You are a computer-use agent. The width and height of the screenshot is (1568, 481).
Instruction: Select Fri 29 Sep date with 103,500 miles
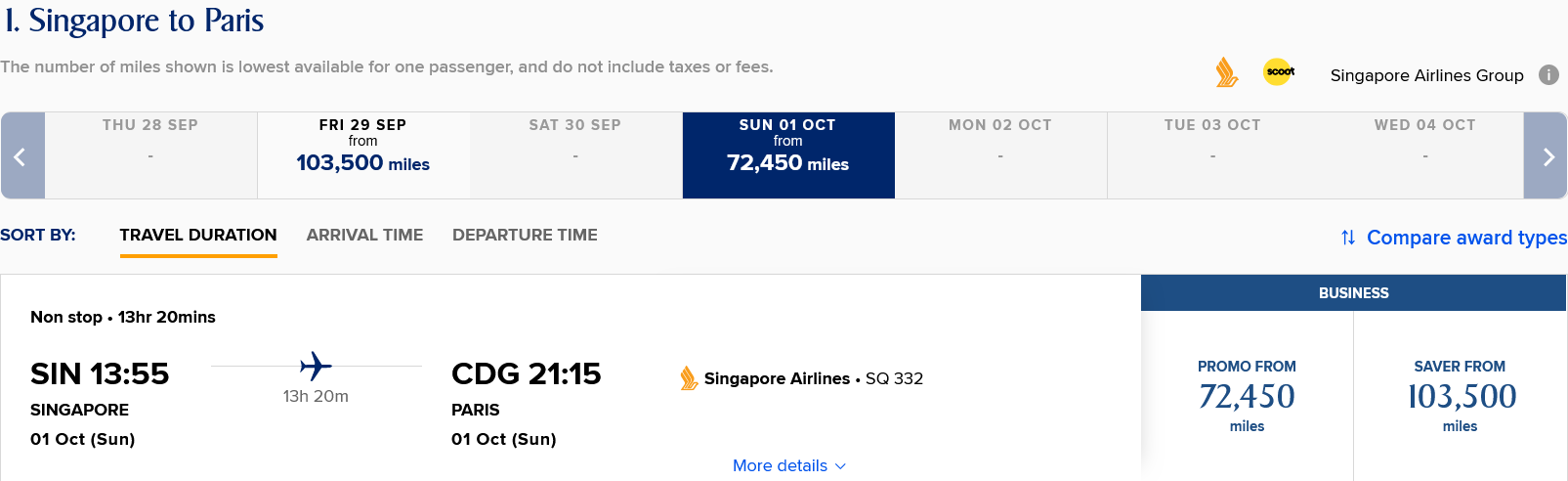pos(363,155)
